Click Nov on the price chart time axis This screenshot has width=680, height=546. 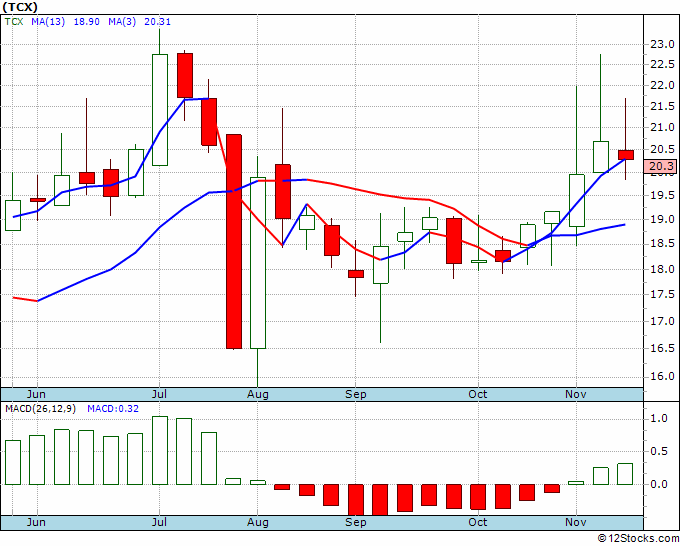click(x=576, y=394)
